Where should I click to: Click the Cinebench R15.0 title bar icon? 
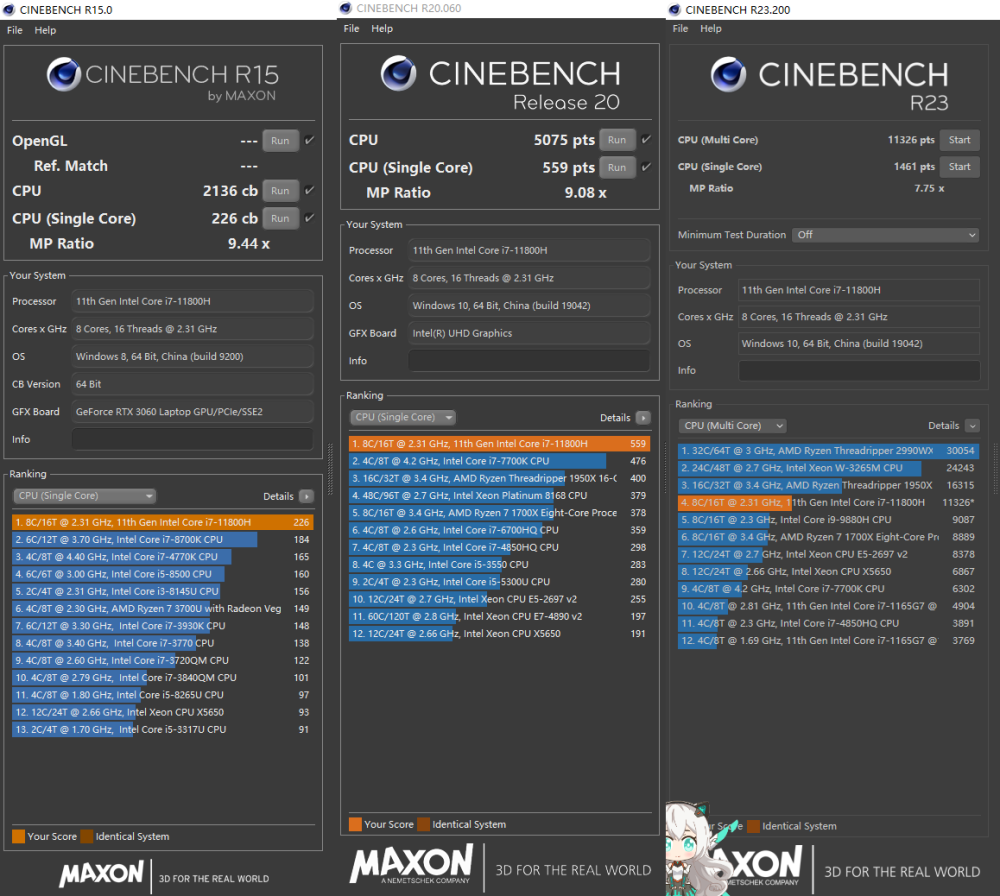(x=9, y=10)
